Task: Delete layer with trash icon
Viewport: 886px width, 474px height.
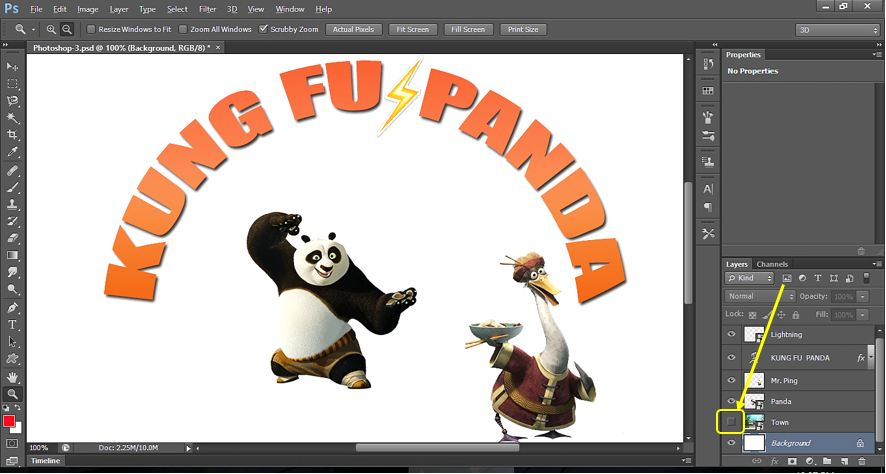Action: pyautogui.click(x=861, y=461)
